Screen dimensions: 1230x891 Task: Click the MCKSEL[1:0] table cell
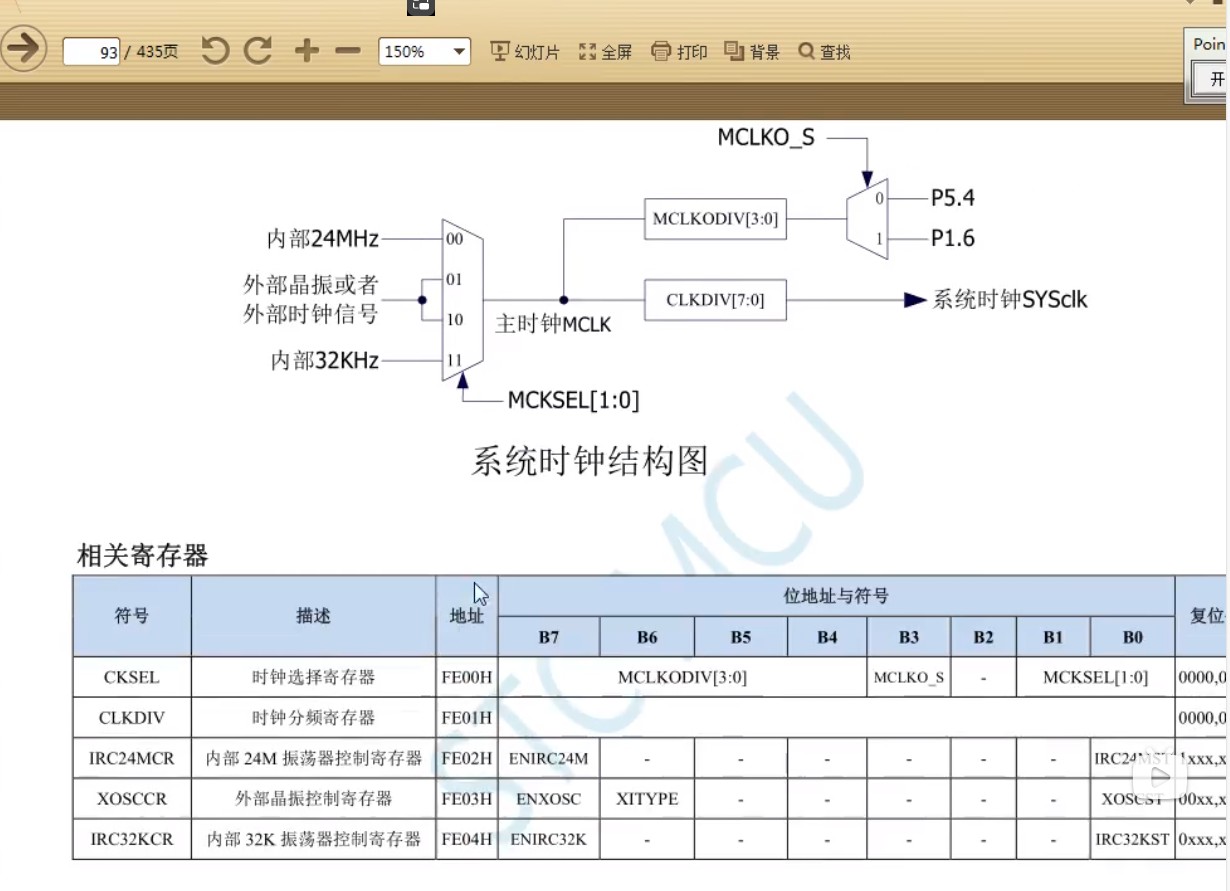coord(1095,677)
